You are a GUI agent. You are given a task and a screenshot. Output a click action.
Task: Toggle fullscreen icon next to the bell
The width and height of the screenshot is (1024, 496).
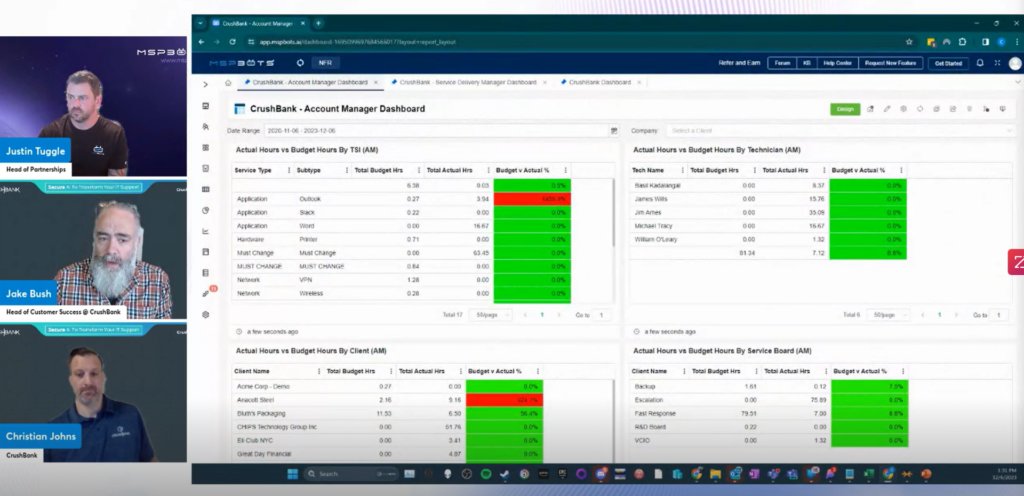click(997, 63)
